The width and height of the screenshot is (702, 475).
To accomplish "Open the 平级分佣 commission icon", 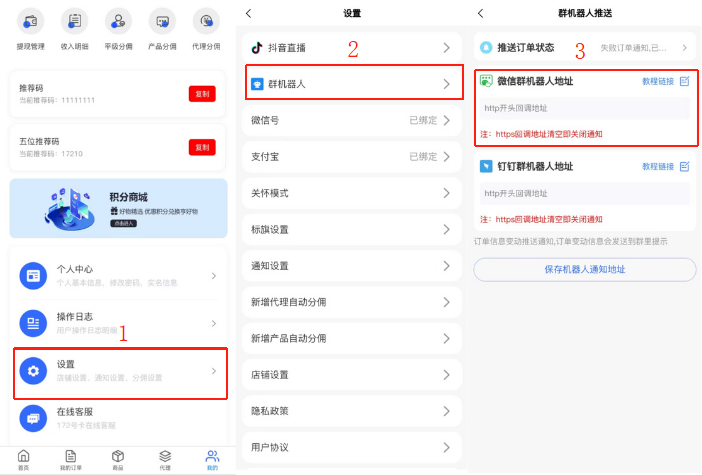I will 119,20.
